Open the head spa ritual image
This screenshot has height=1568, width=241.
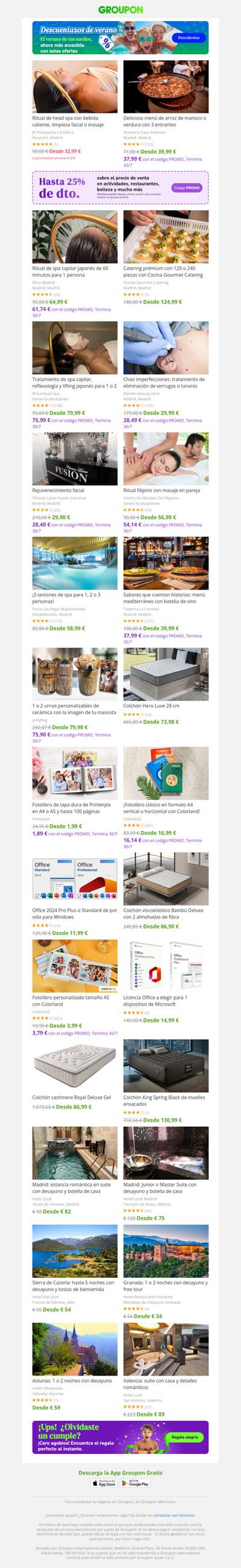point(75,86)
